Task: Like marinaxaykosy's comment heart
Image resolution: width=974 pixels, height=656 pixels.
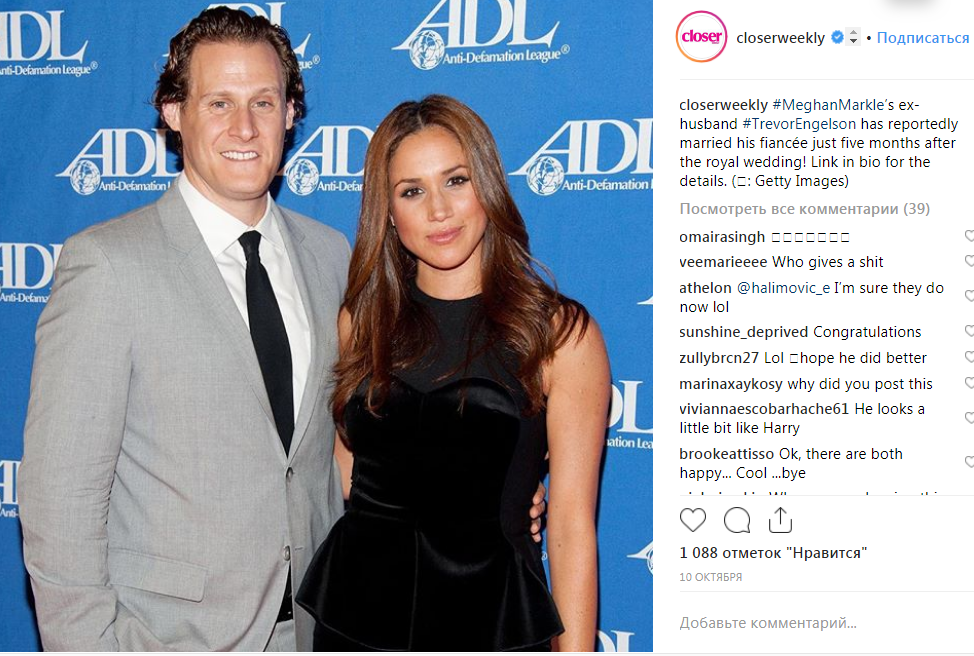Action: tap(969, 383)
